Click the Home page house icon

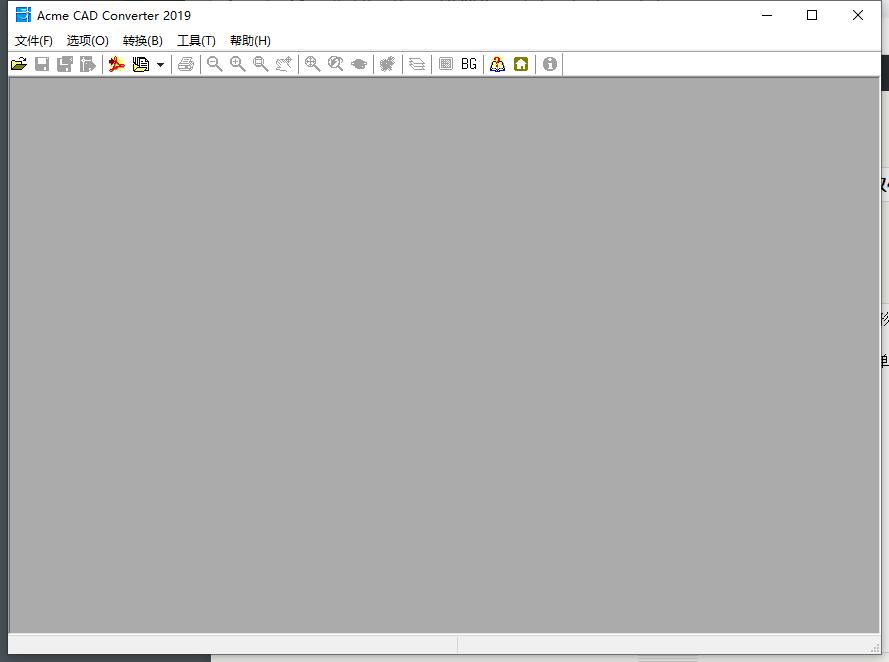coord(521,64)
